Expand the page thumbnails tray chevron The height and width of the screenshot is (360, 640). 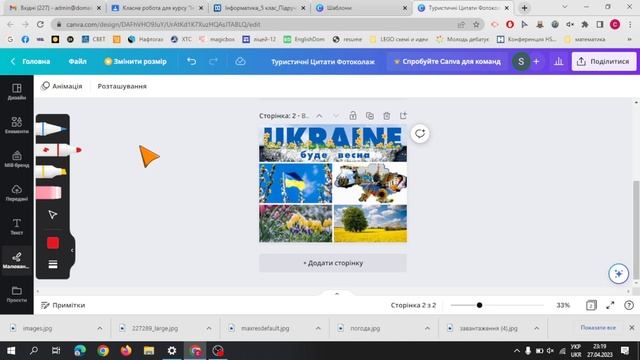(x=337, y=293)
